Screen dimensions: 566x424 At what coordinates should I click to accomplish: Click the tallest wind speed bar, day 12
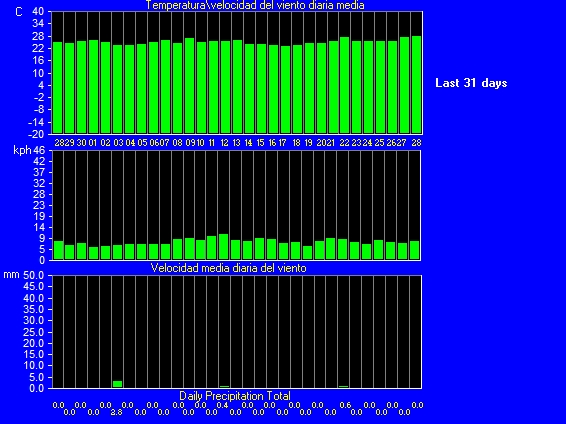click(x=224, y=247)
